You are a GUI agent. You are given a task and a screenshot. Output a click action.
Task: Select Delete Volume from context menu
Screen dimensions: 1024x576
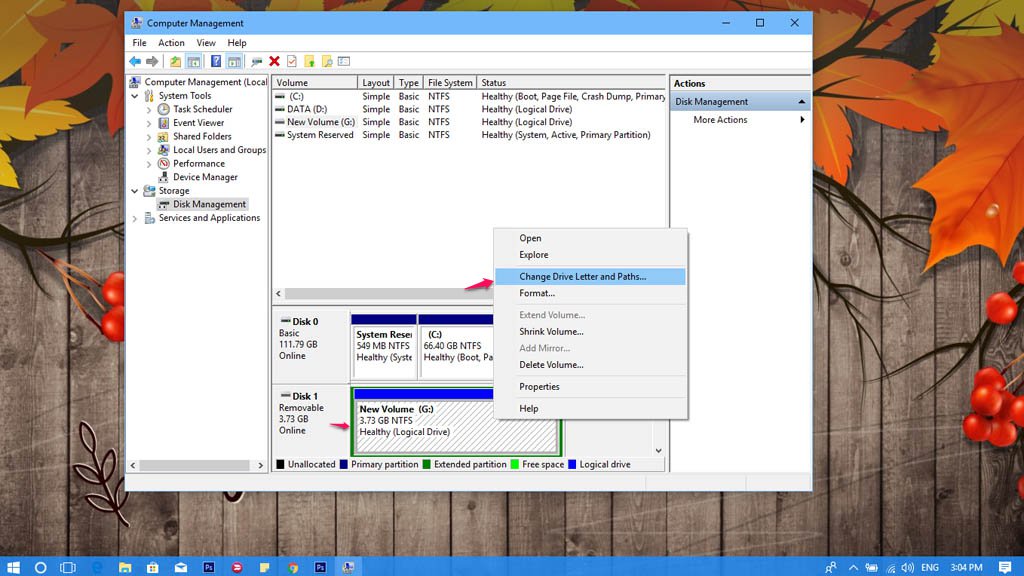click(x=590, y=364)
